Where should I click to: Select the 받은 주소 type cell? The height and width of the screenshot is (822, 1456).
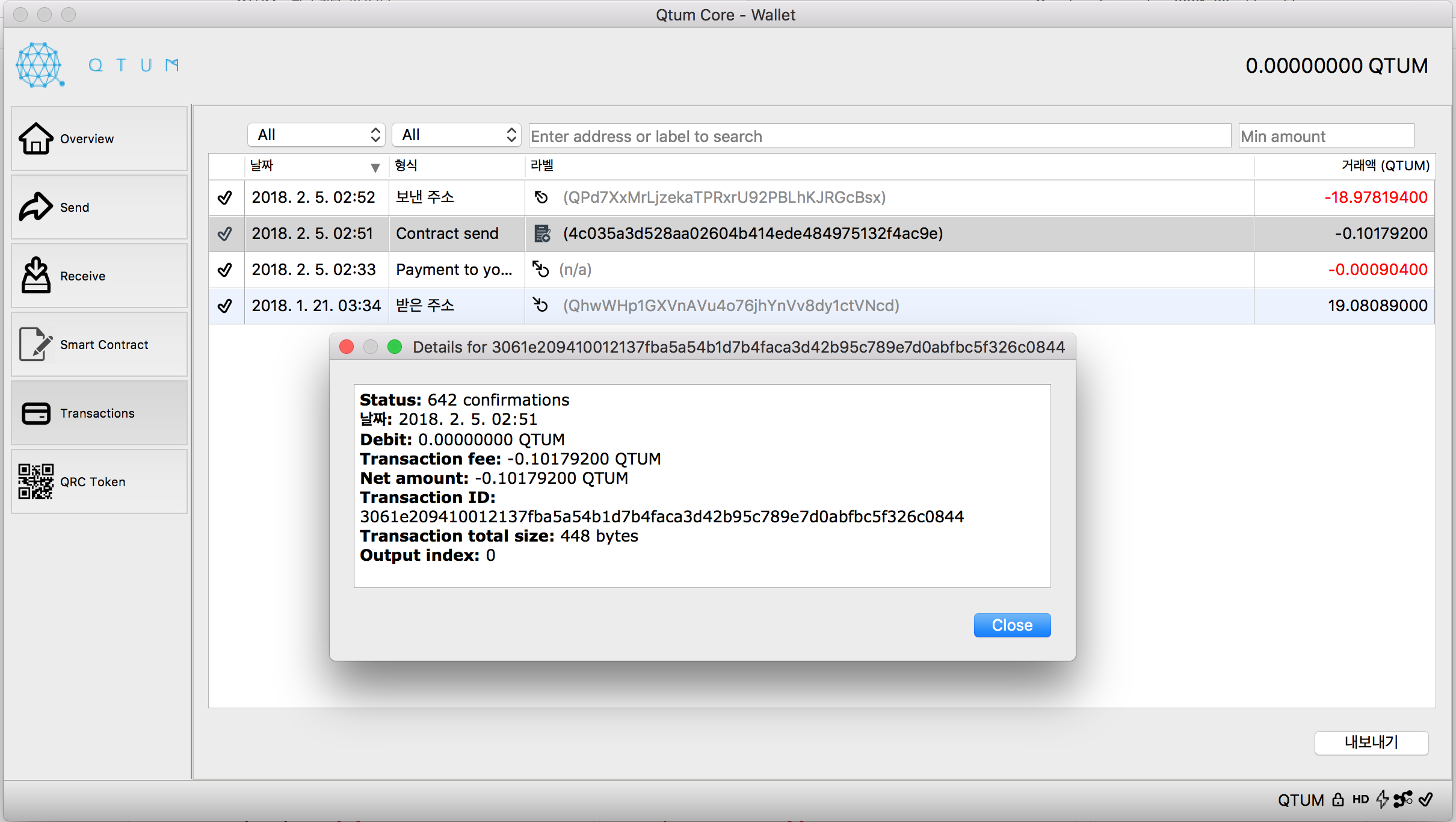click(457, 306)
